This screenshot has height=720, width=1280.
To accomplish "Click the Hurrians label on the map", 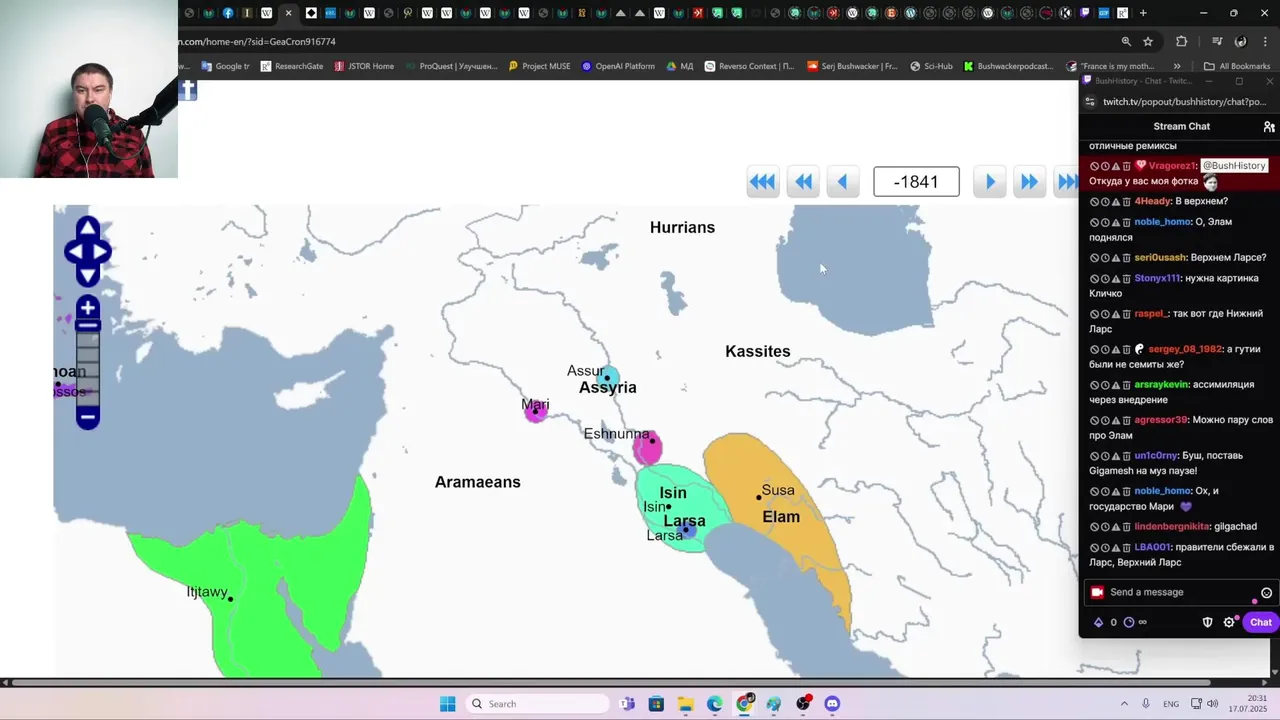I will pyautogui.click(x=682, y=227).
